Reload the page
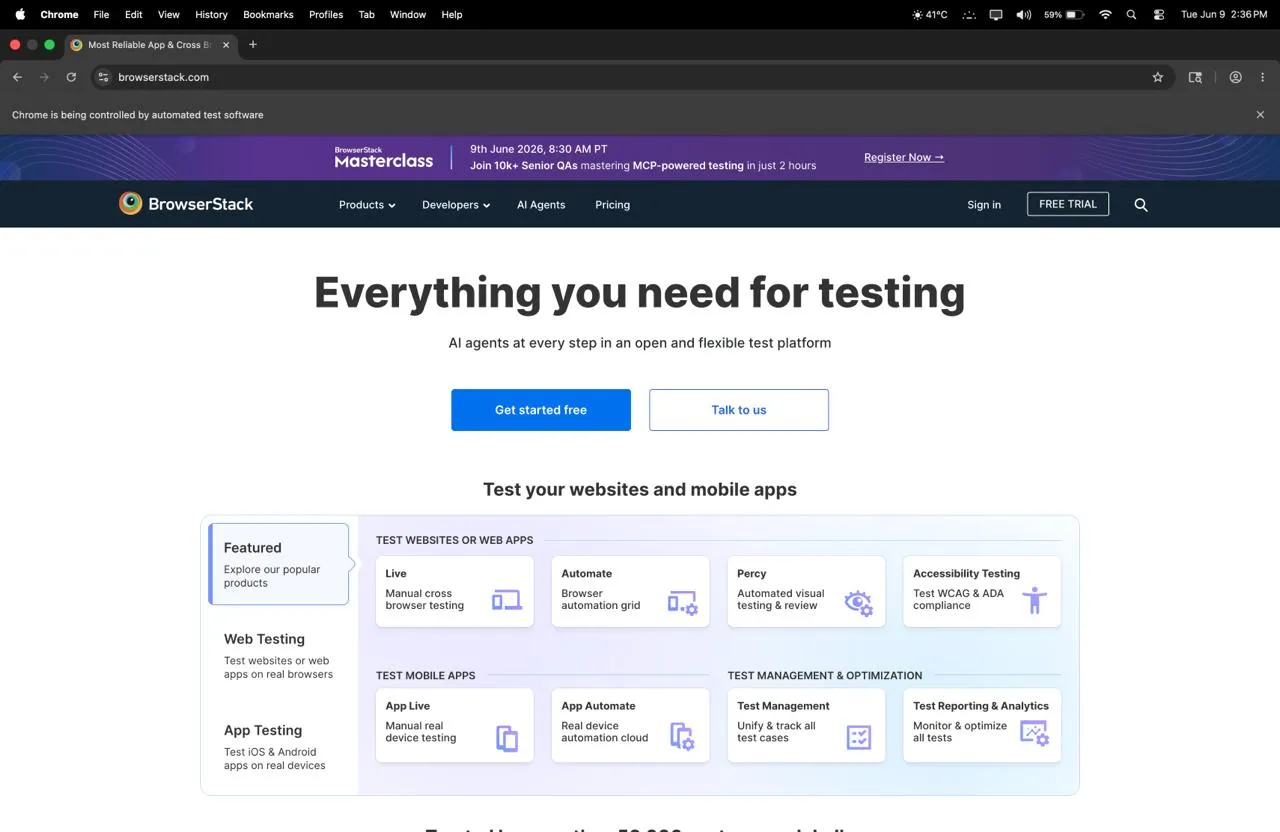Image resolution: width=1280 pixels, height=832 pixels. (71, 77)
